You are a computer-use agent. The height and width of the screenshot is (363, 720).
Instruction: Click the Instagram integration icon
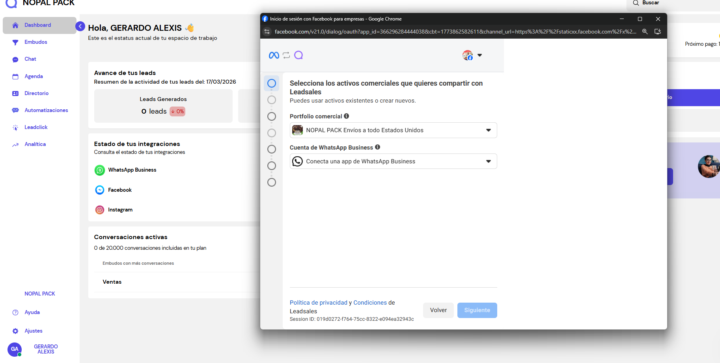pos(100,210)
